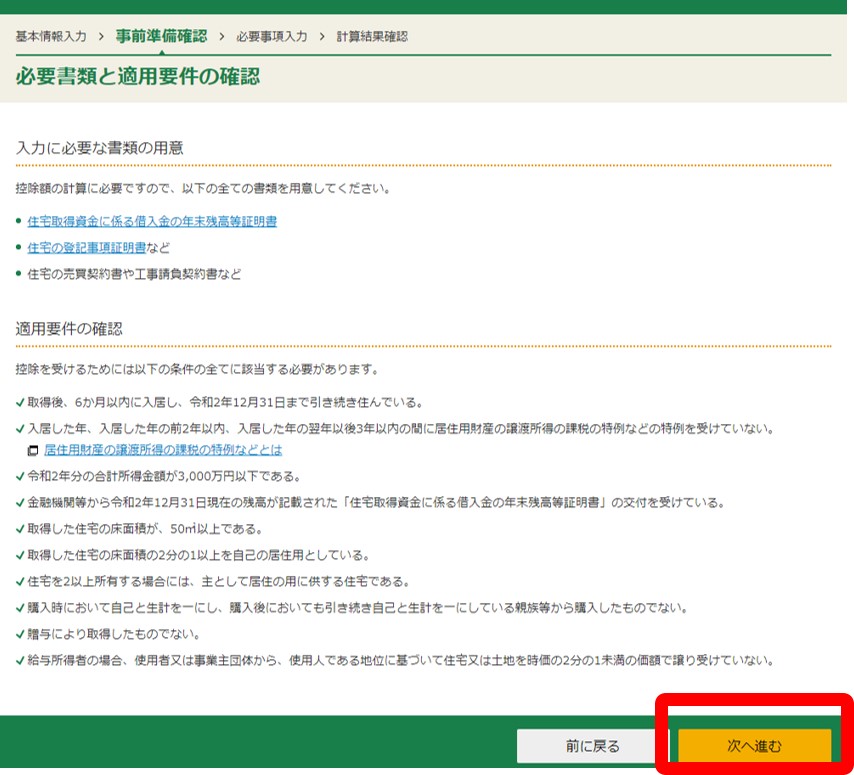Click section title 適用要件の確認
The image size is (854, 775).
point(69,328)
